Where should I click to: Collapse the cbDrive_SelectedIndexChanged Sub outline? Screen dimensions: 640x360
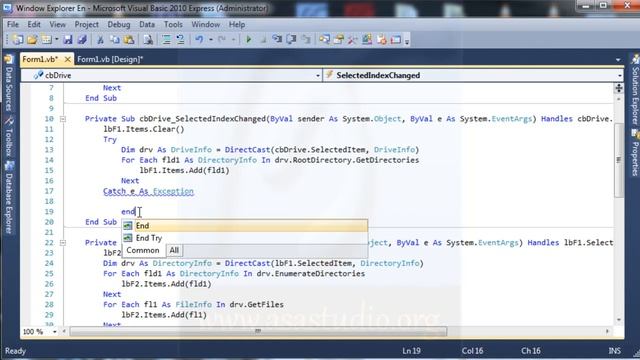coord(62,119)
